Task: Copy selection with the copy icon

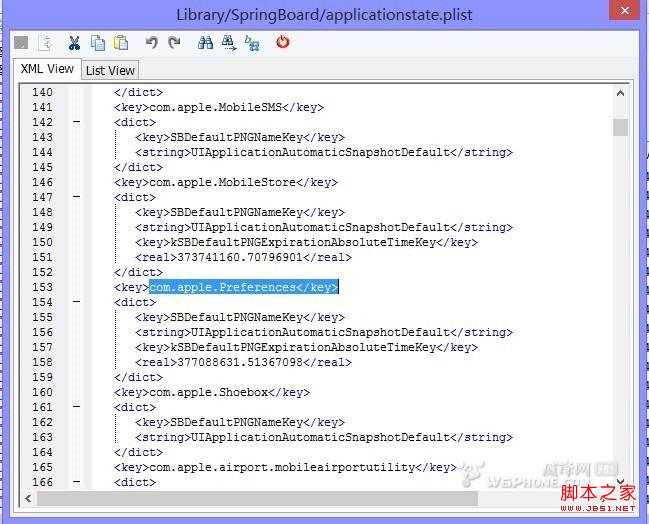Action: coord(98,43)
